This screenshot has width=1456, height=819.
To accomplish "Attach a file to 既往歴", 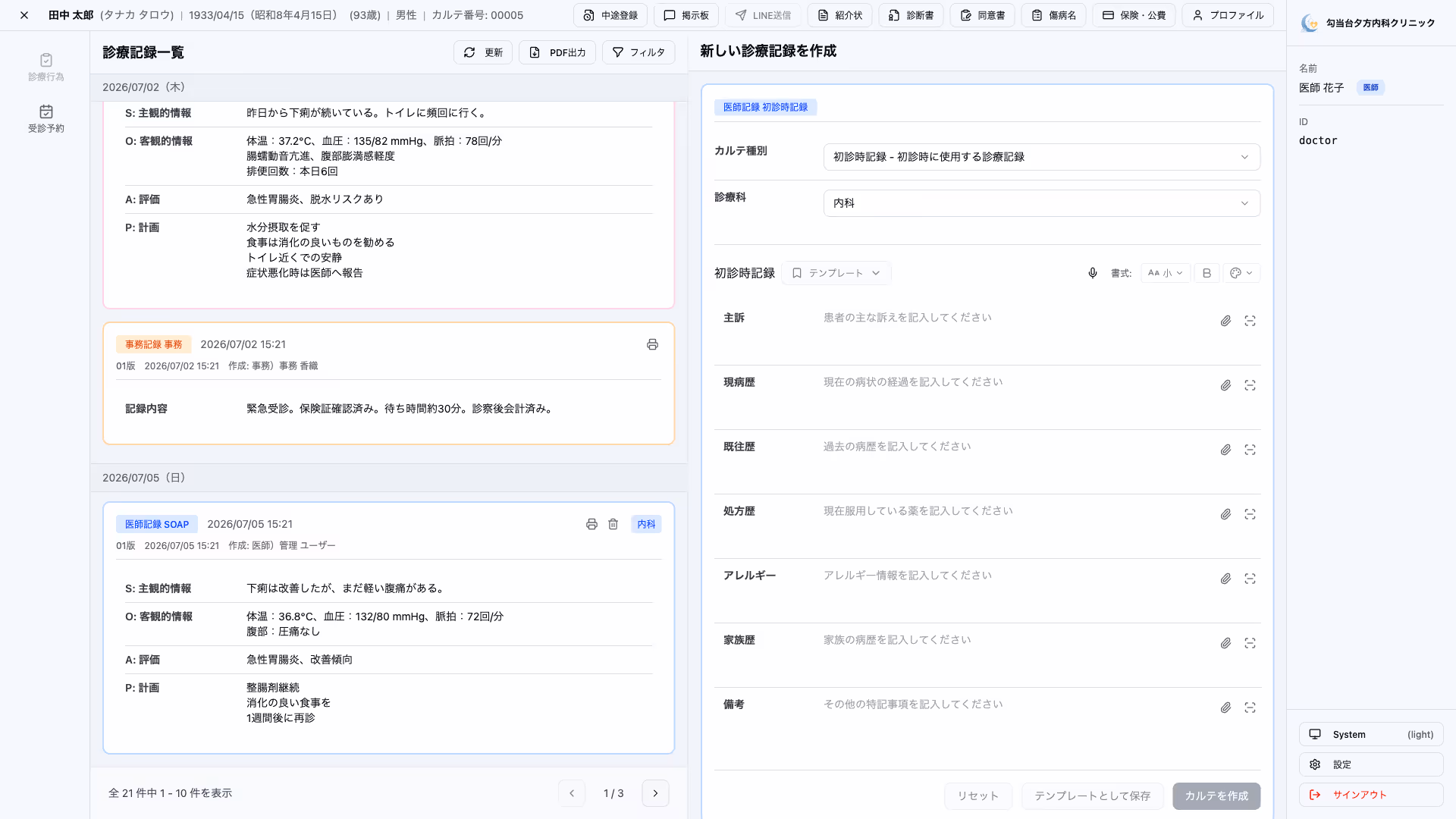I will point(1225,450).
